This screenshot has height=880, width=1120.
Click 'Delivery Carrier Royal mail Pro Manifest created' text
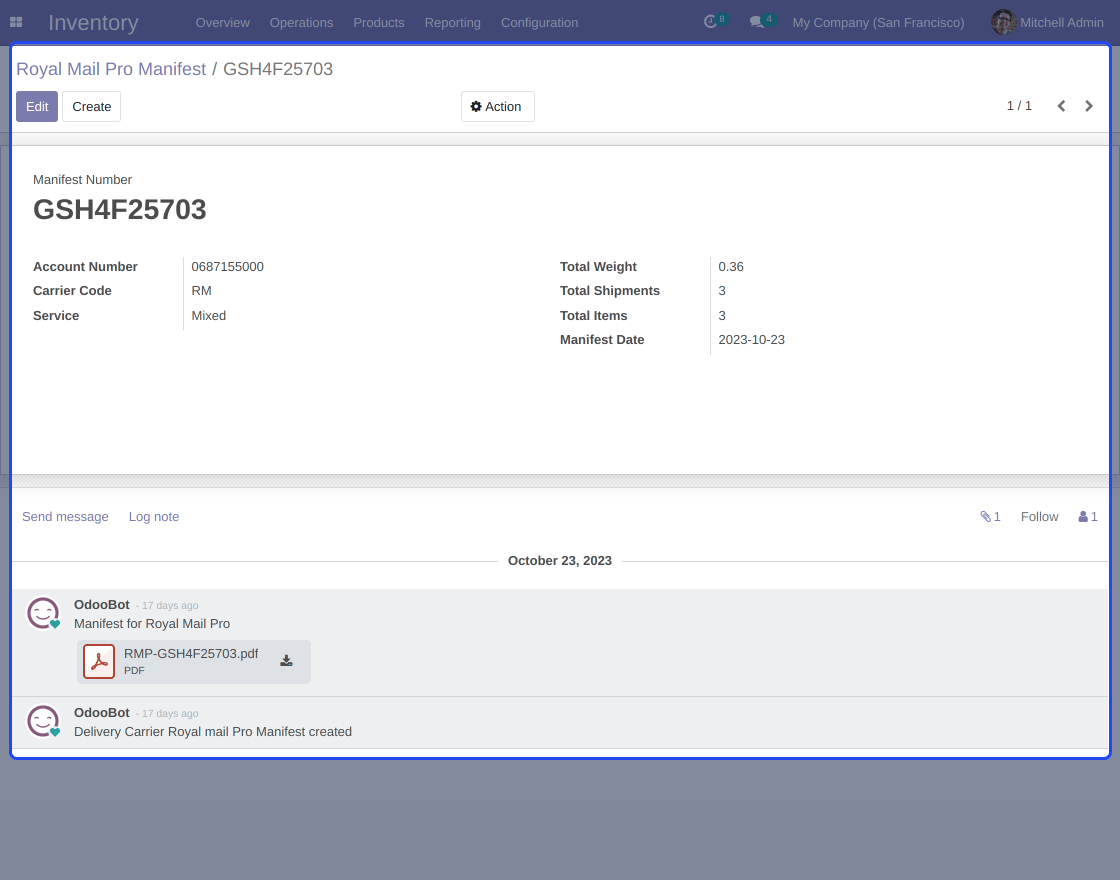click(213, 731)
